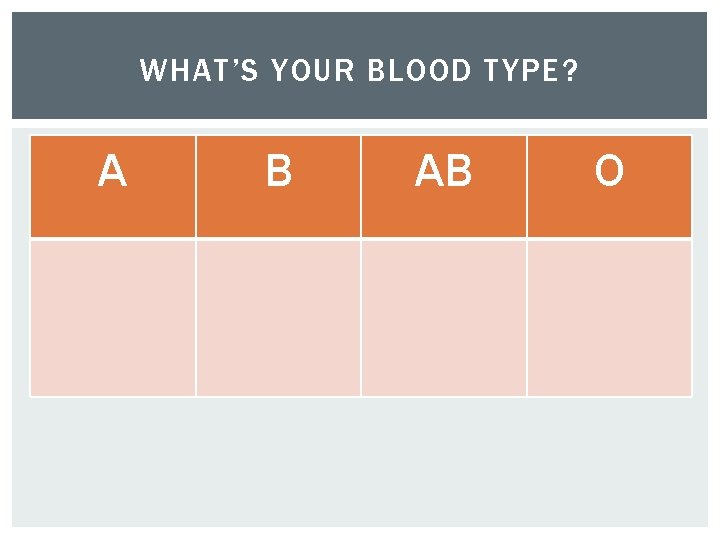Click the empty pink cell under O
This screenshot has height=540, width=720.
(610, 318)
